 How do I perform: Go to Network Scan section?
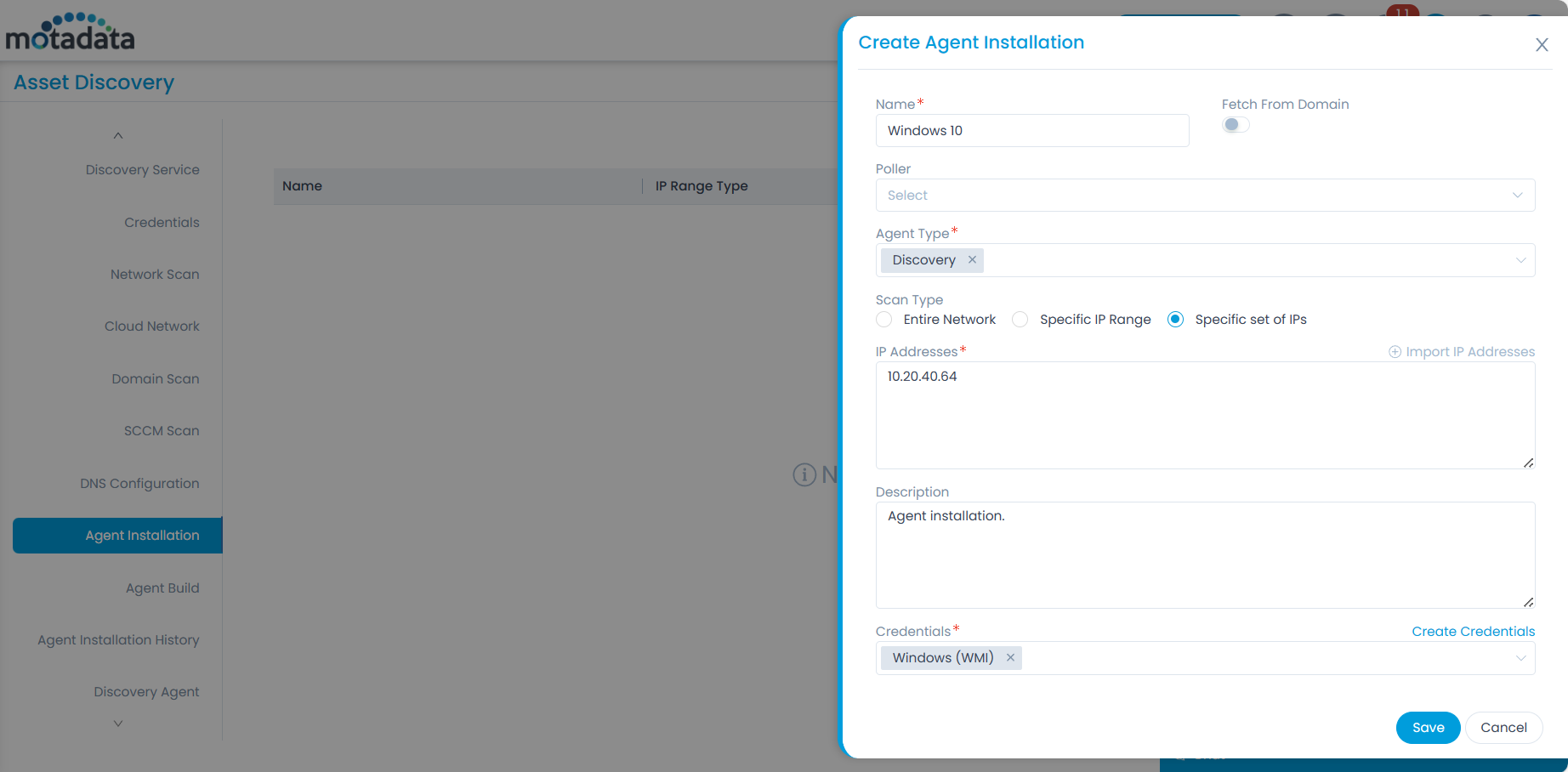(155, 275)
